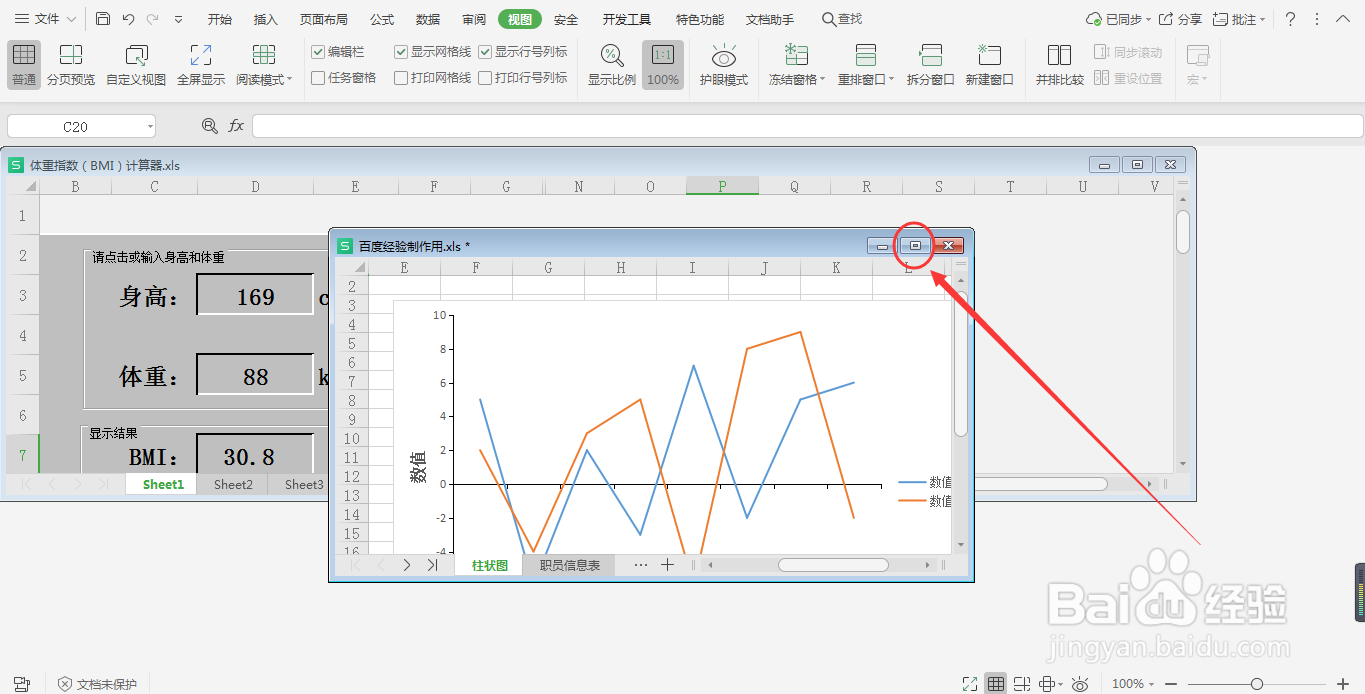Save the document with the floppy icon
The image size is (1365, 694).
(103, 19)
